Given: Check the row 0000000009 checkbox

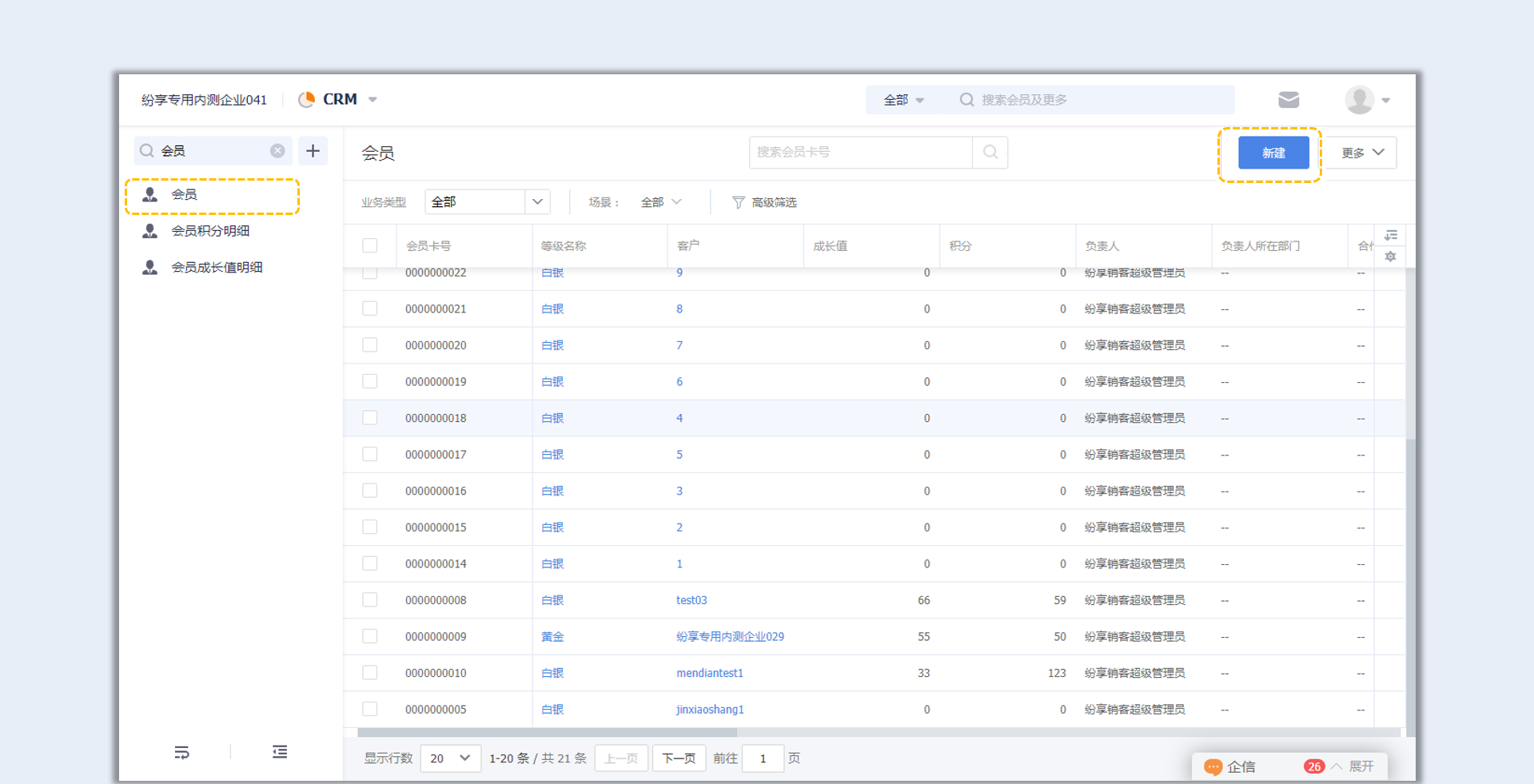Looking at the screenshot, I should coord(369,636).
